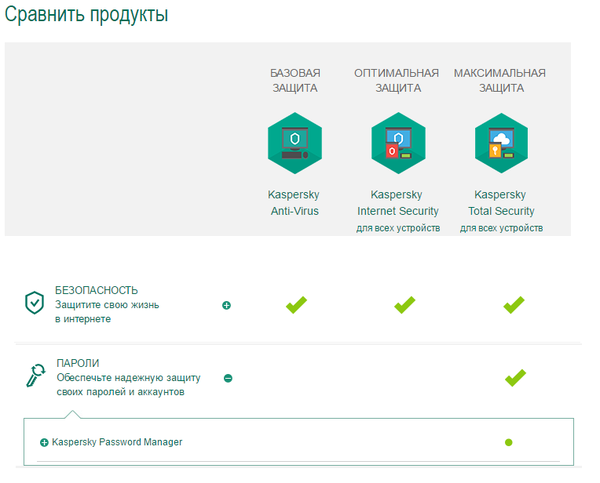Click the key icon beside ПАРОЛИ
The image size is (600, 483).
pyautogui.click(x=36, y=375)
